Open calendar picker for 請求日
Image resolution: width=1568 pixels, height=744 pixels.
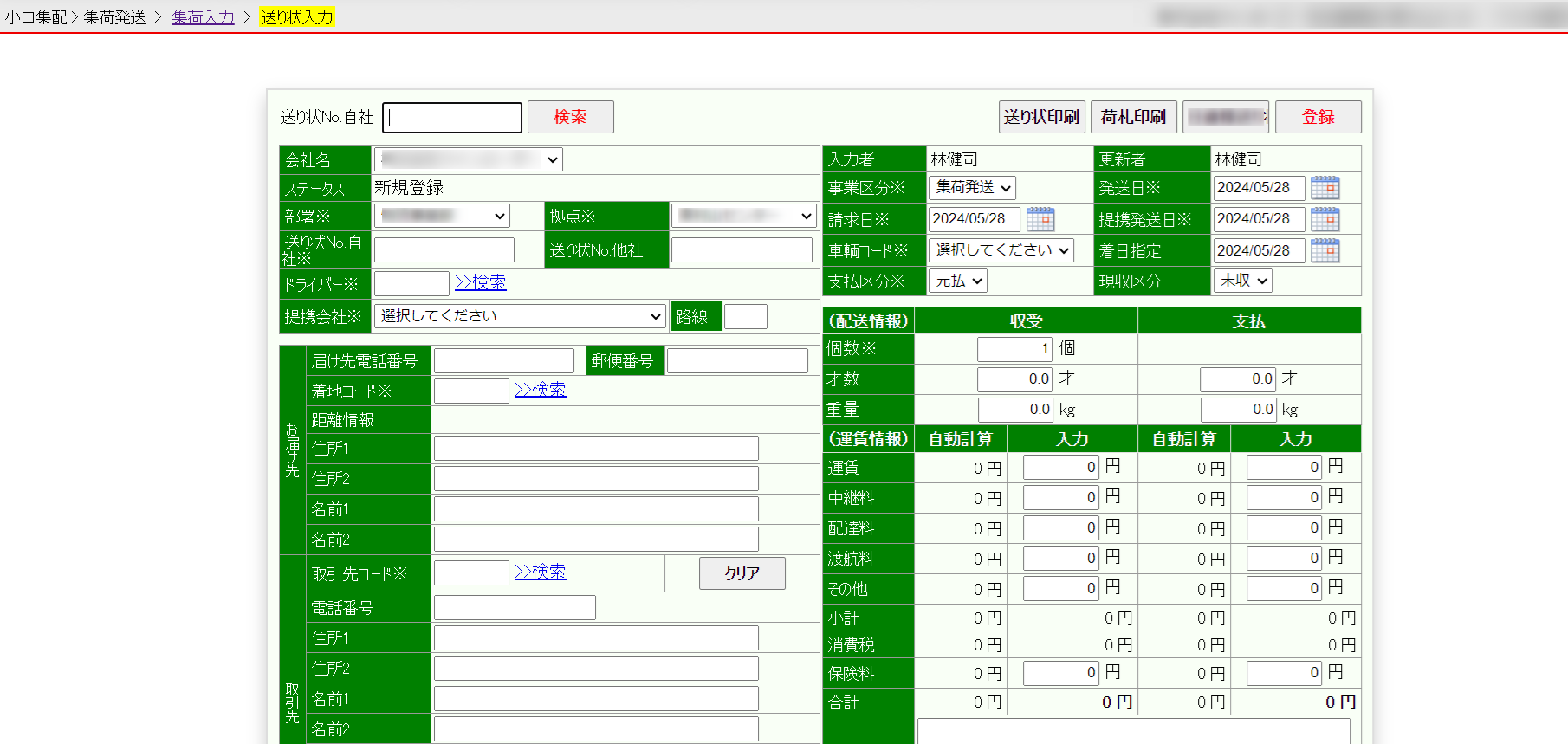(x=1040, y=219)
